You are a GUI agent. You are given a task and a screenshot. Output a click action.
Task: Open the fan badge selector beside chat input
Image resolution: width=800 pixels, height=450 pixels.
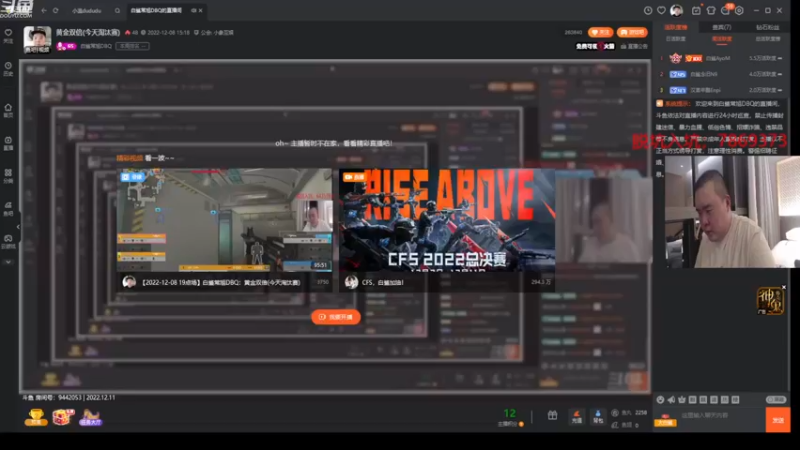[x=665, y=419]
